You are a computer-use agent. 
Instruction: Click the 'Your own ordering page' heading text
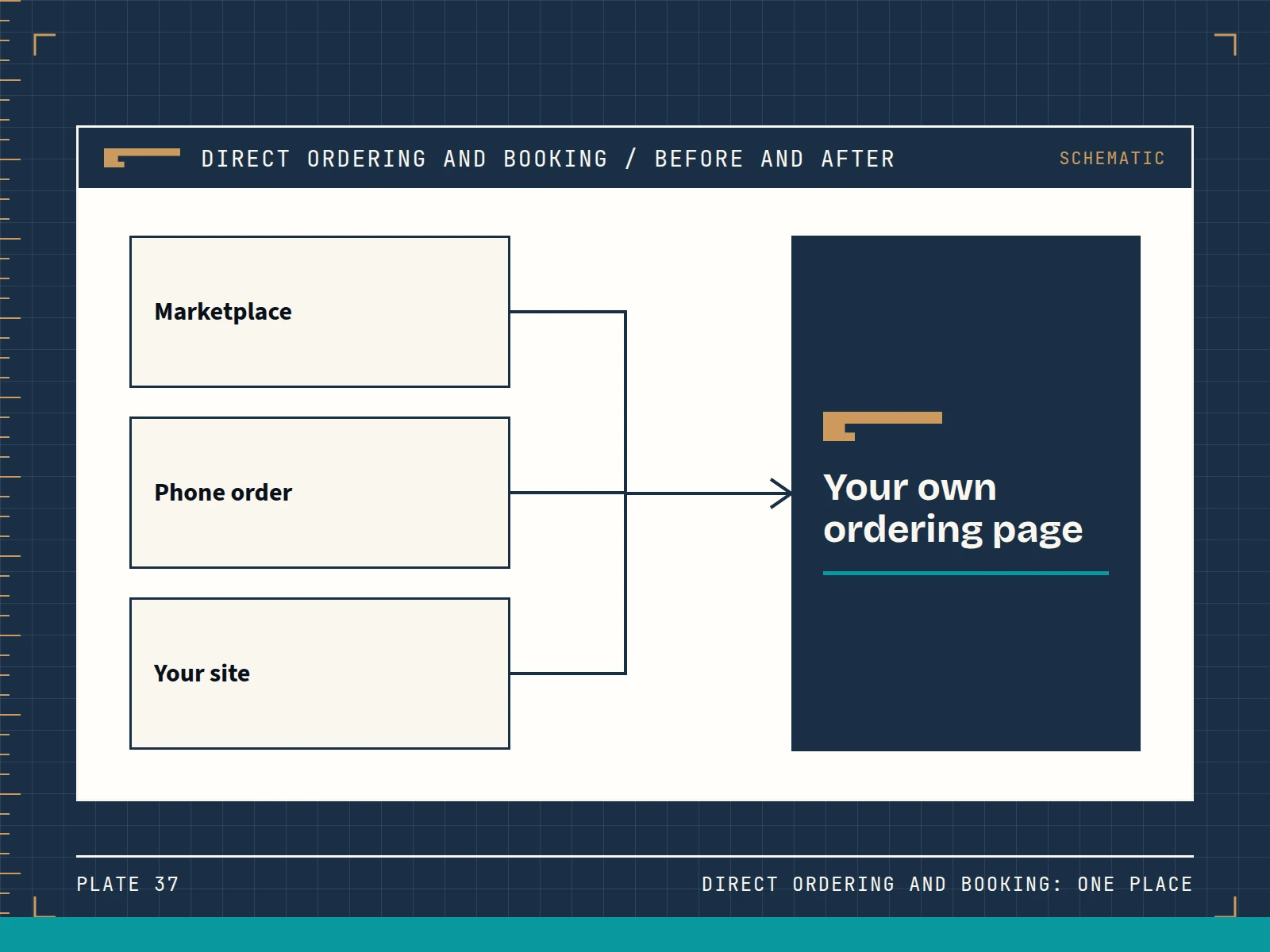point(952,509)
